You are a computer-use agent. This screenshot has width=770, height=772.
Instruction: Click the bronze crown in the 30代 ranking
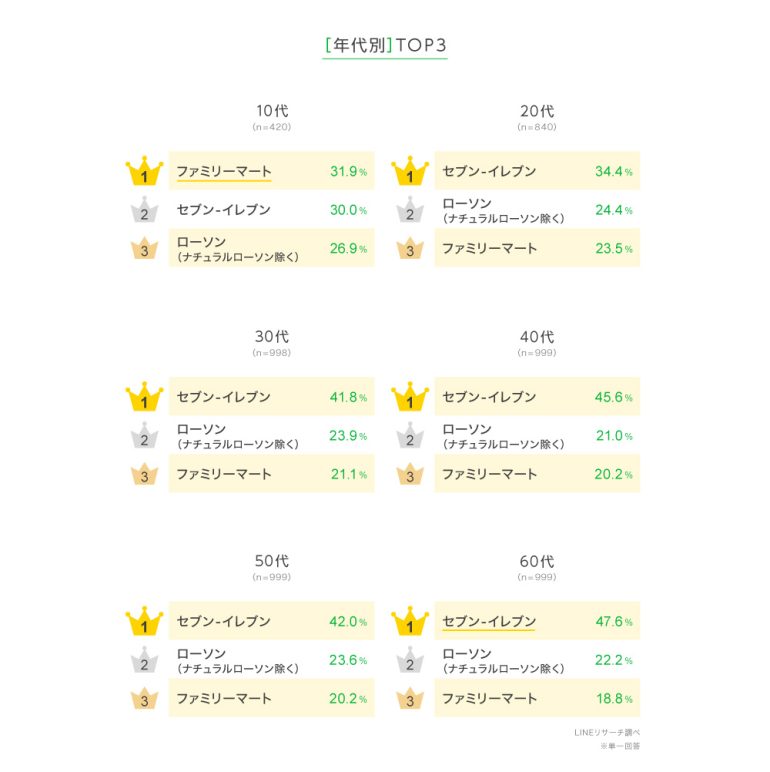tap(144, 474)
